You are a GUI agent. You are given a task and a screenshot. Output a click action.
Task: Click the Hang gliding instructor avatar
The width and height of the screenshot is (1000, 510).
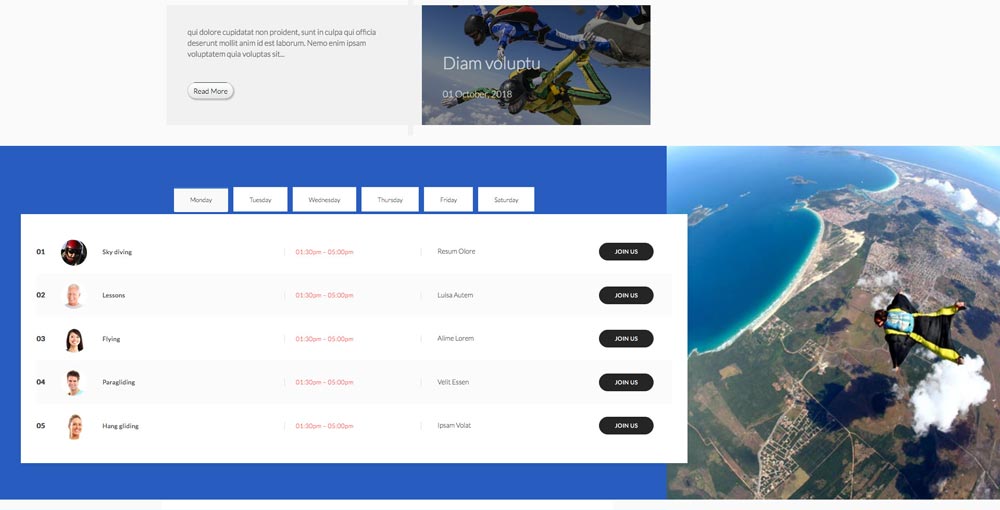pos(74,426)
